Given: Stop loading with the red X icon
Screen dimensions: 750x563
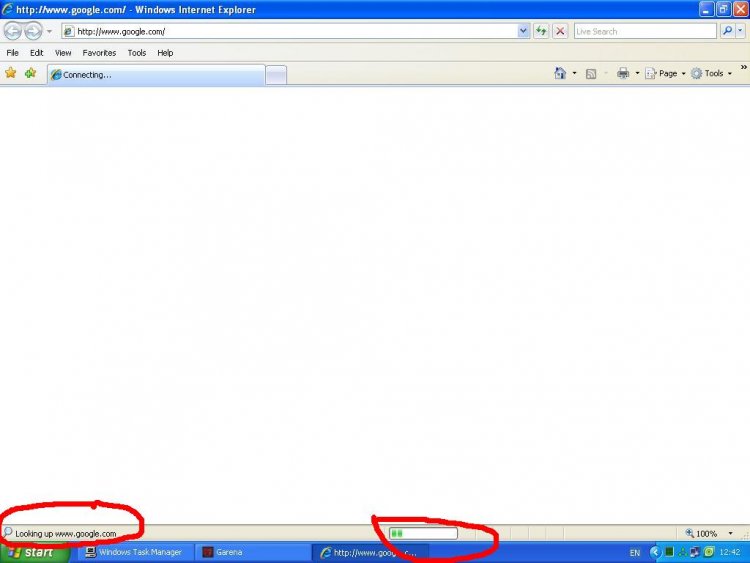Looking at the screenshot, I should click(560, 31).
